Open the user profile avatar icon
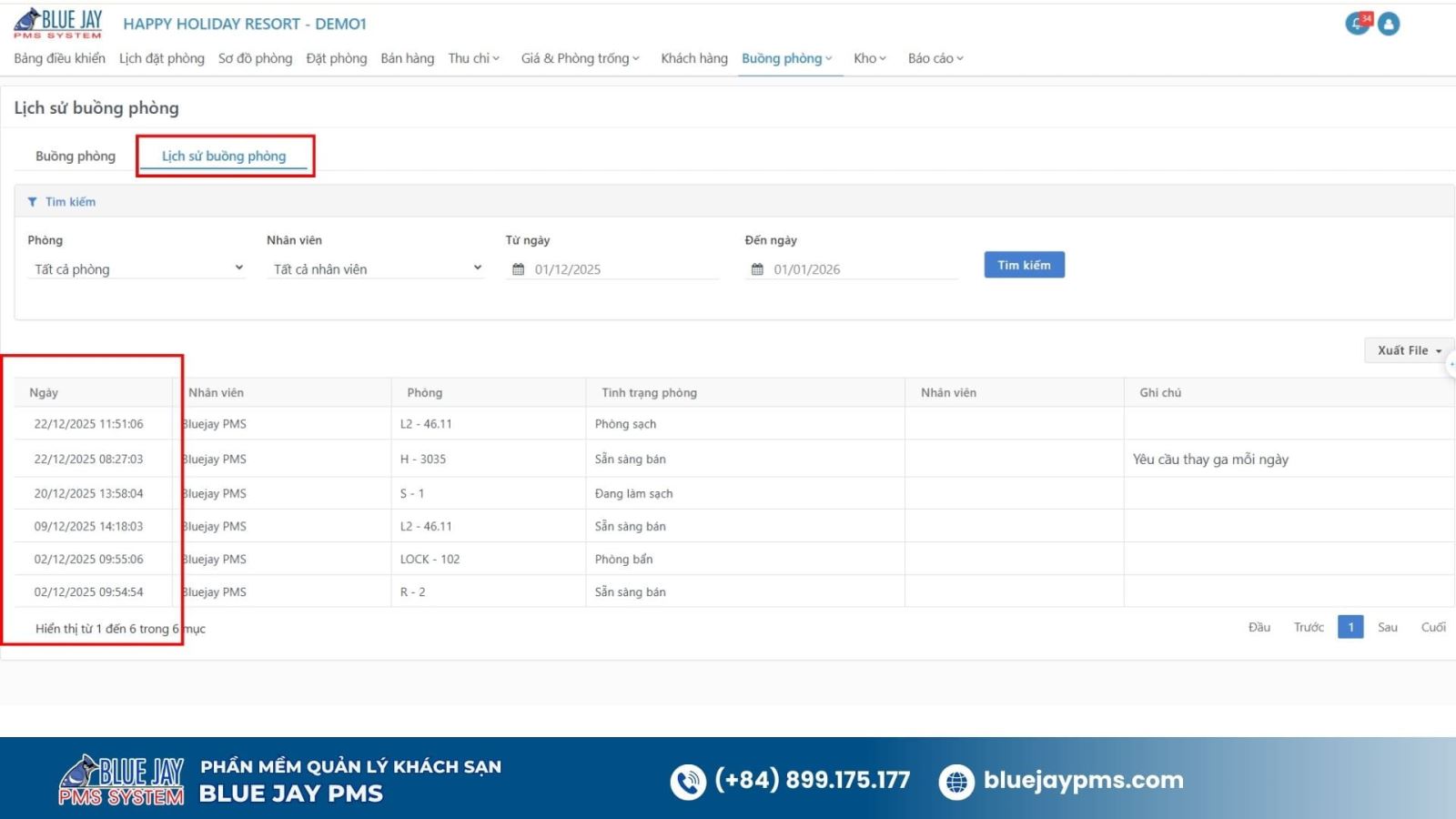Viewport: 1456px width, 819px height. point(1389,24)
